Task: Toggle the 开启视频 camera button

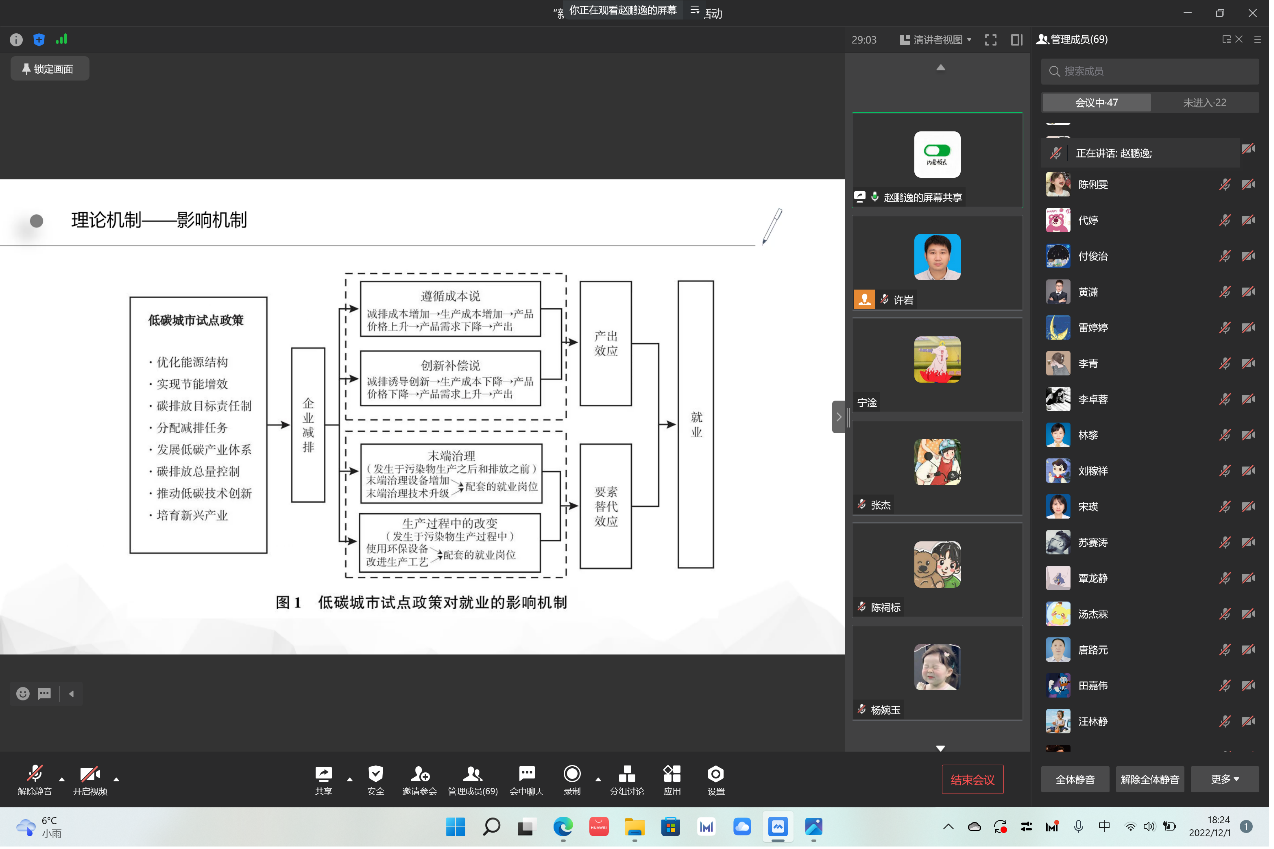Action: pyautogui.click(x=90, y=775)
